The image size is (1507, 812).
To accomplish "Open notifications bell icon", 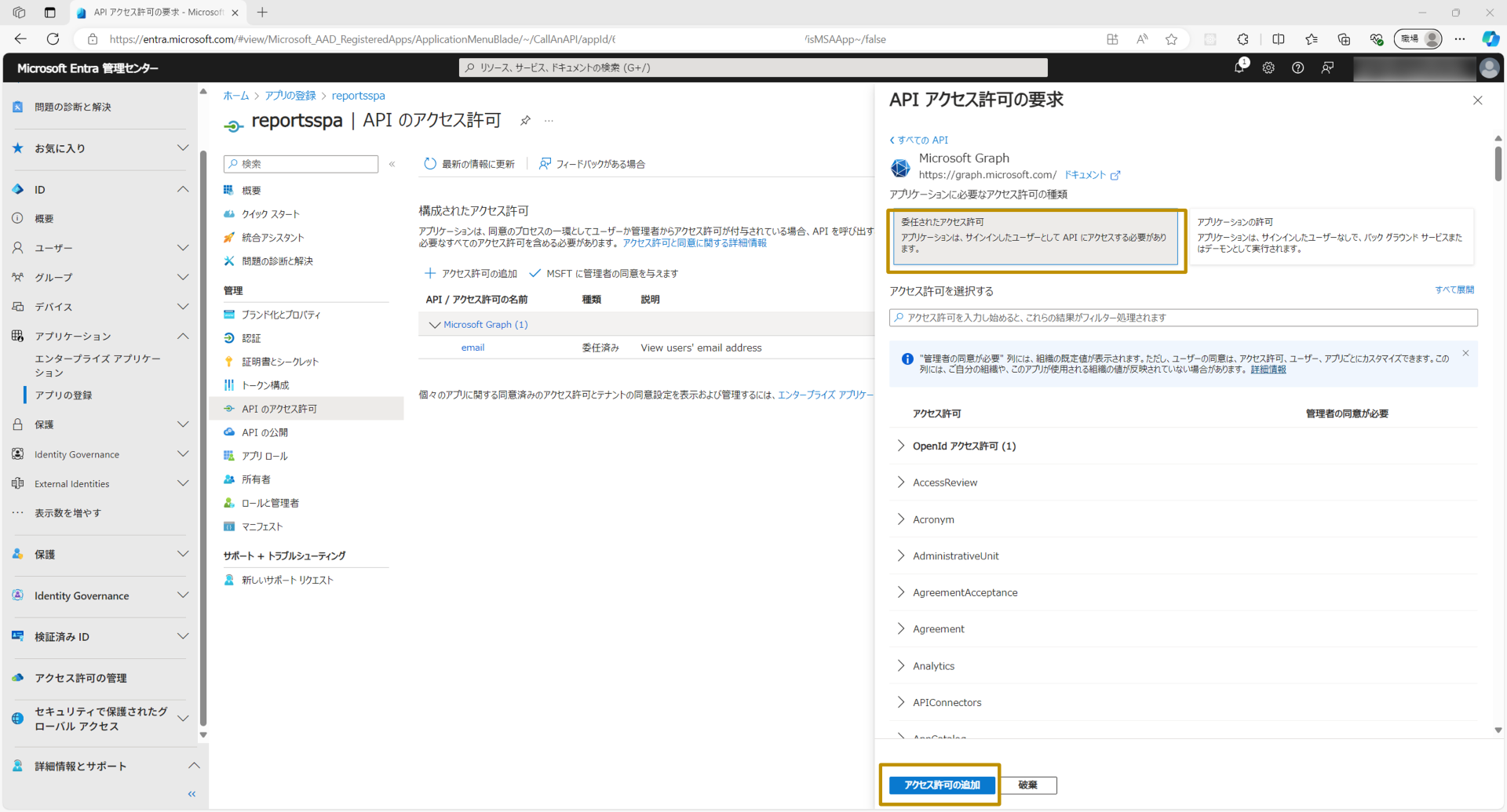I will [1240, 67].
